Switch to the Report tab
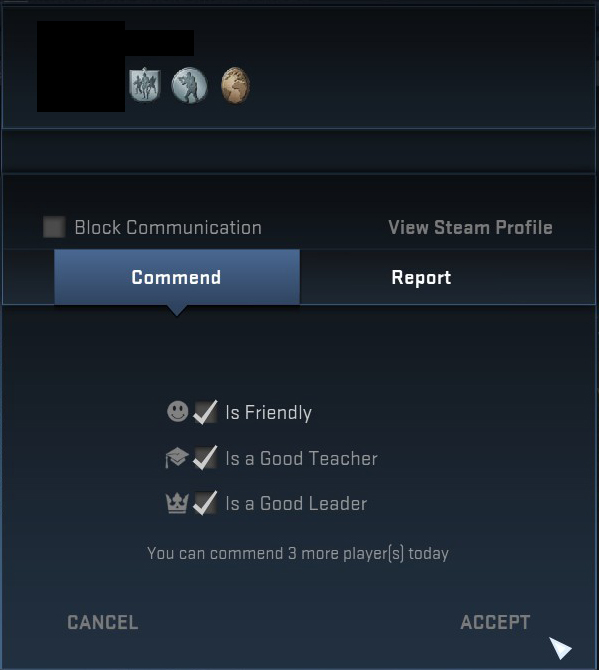599x670 pixels. point(421,277)
